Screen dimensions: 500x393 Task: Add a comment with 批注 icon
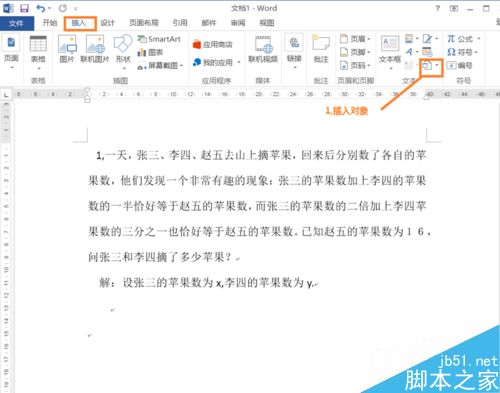coord(321,49)
